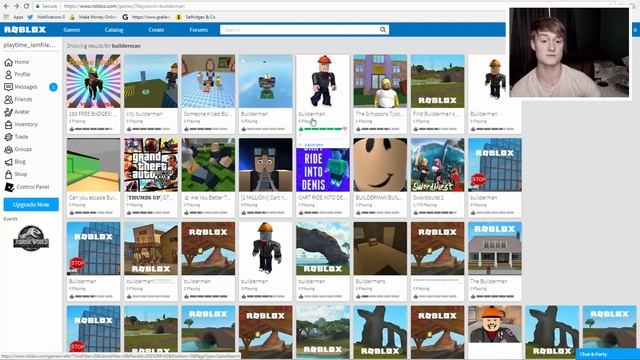Click the Upgrade Now button
Image resolution: width=640 pixels, height=360 pixels.
[31, 204]
